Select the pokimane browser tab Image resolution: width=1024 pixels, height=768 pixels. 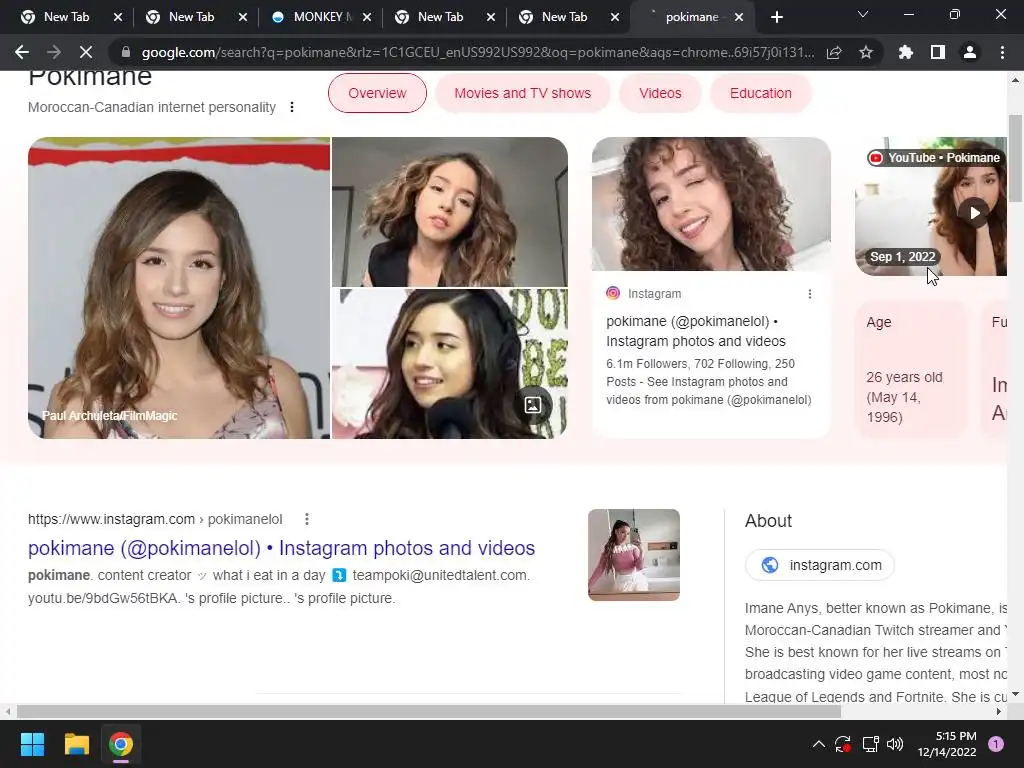[694, 17]
